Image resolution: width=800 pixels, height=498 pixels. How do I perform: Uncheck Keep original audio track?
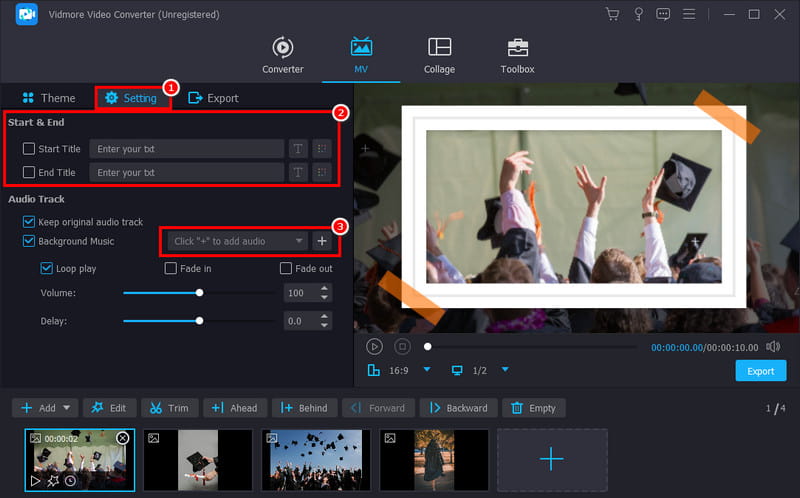29,222
